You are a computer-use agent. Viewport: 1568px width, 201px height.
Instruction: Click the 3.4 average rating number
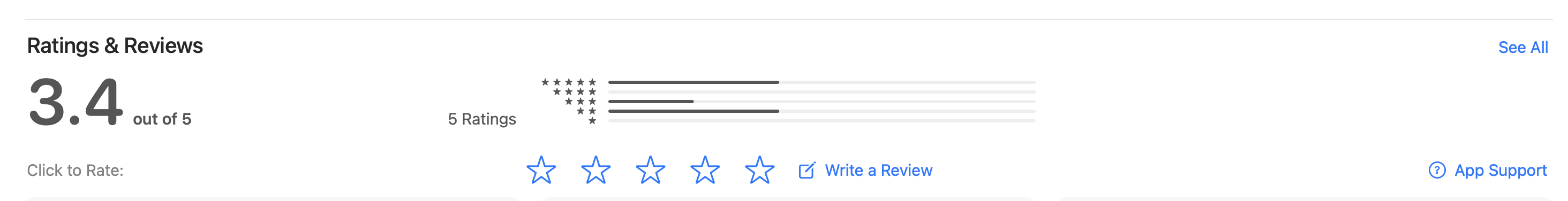click(76, 102)
